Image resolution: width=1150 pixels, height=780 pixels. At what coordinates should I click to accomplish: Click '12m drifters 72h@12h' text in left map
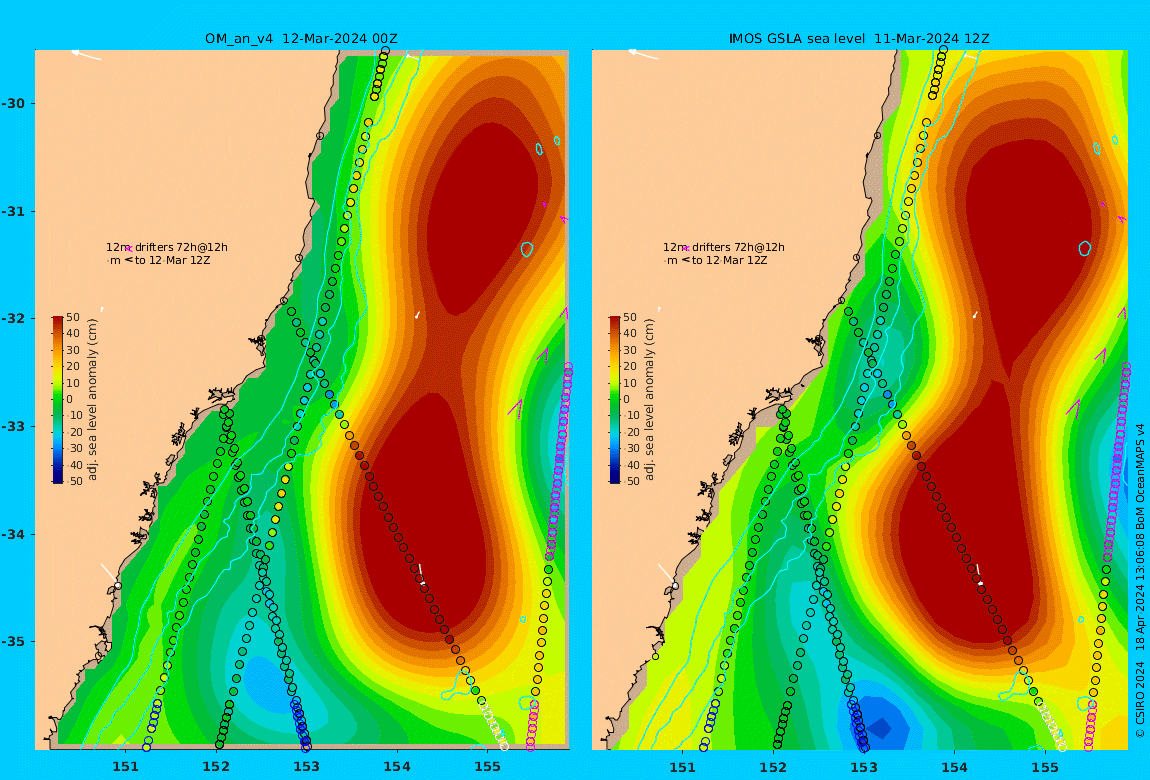166,247
